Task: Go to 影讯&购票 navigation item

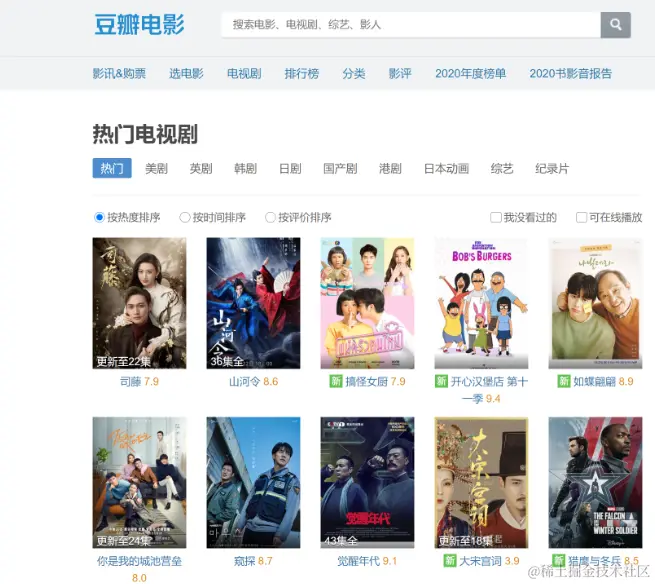Action: [119, 74]
